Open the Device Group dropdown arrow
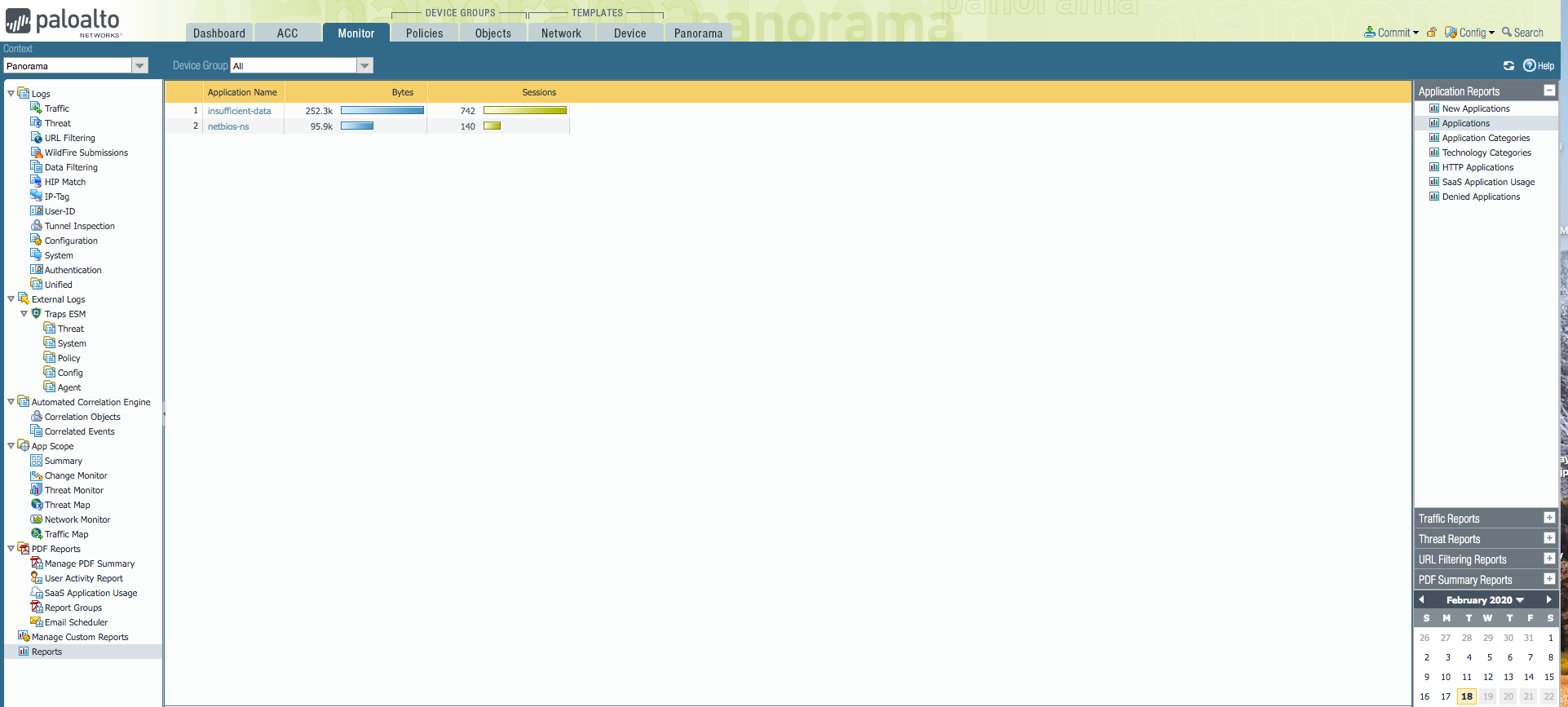This screenshot has width=1568, height=707. [364, 65]
